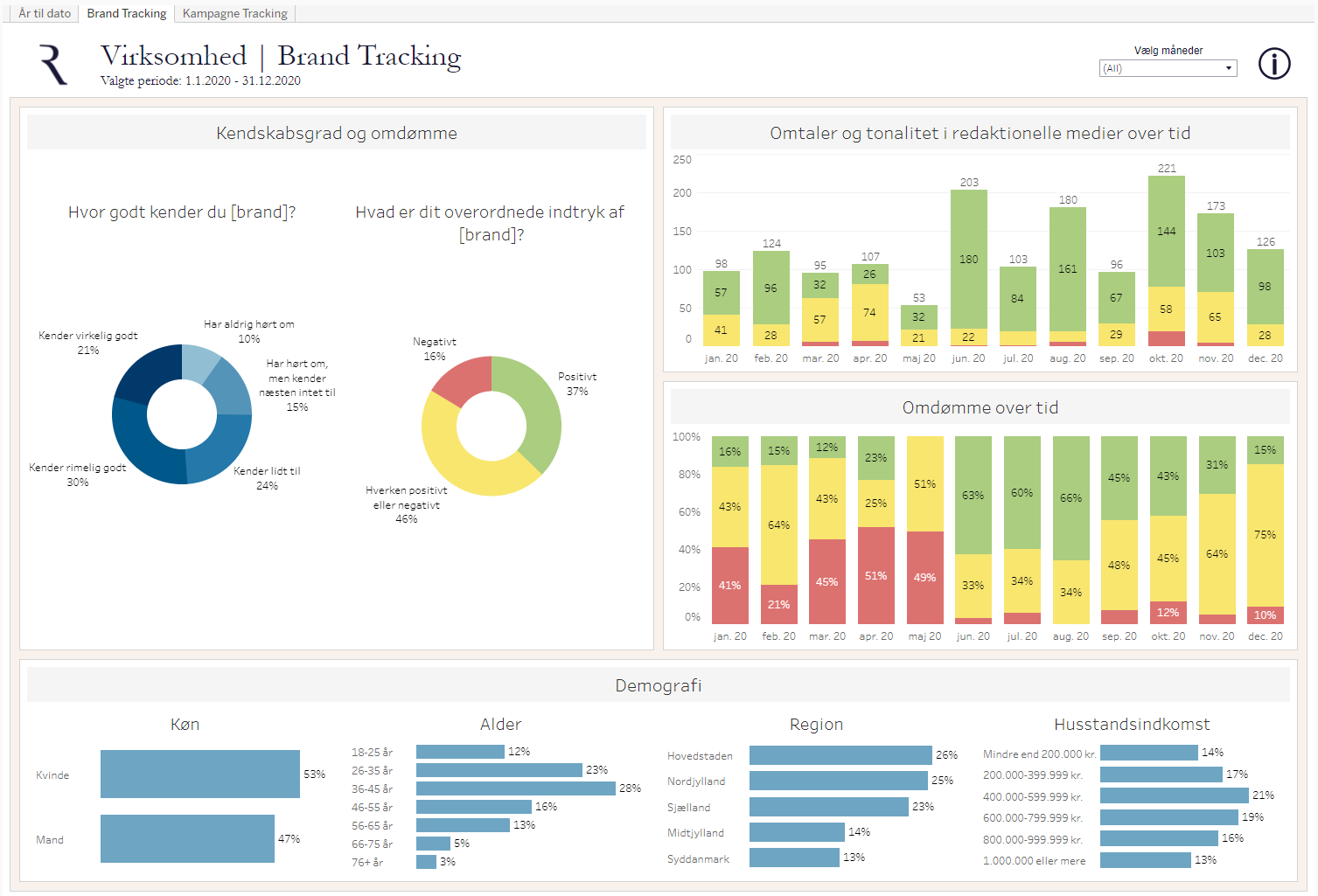Screen dimensions: 1318x896
Task: Click the okt. 20 green 144 bar segment
Action: click(1167, 232)
